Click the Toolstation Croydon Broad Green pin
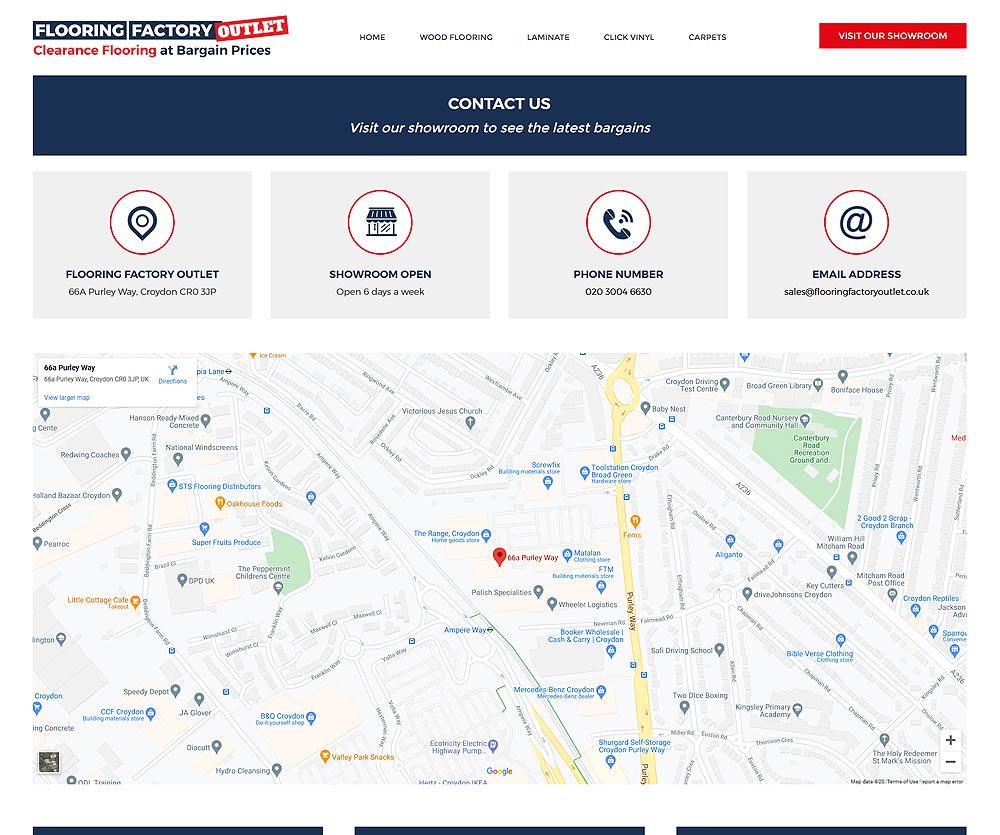The image size is (1000, 835). click(x=584, y=473)
